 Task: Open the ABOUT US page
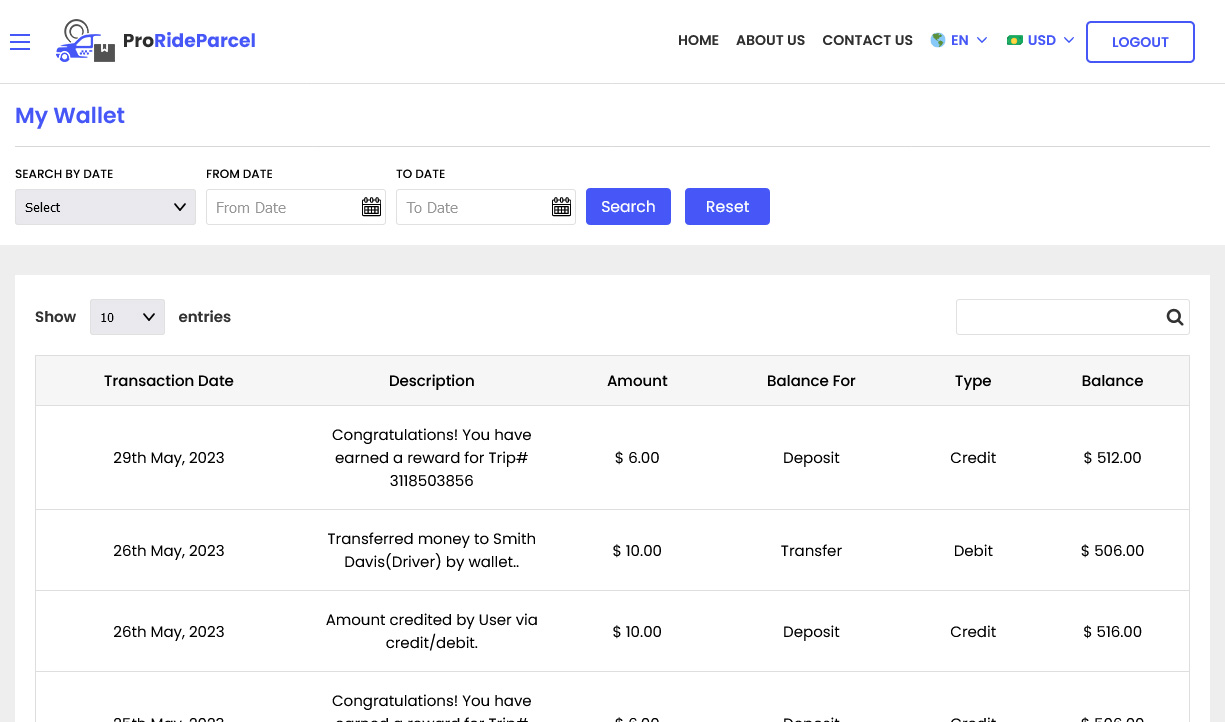click(770, 40)
